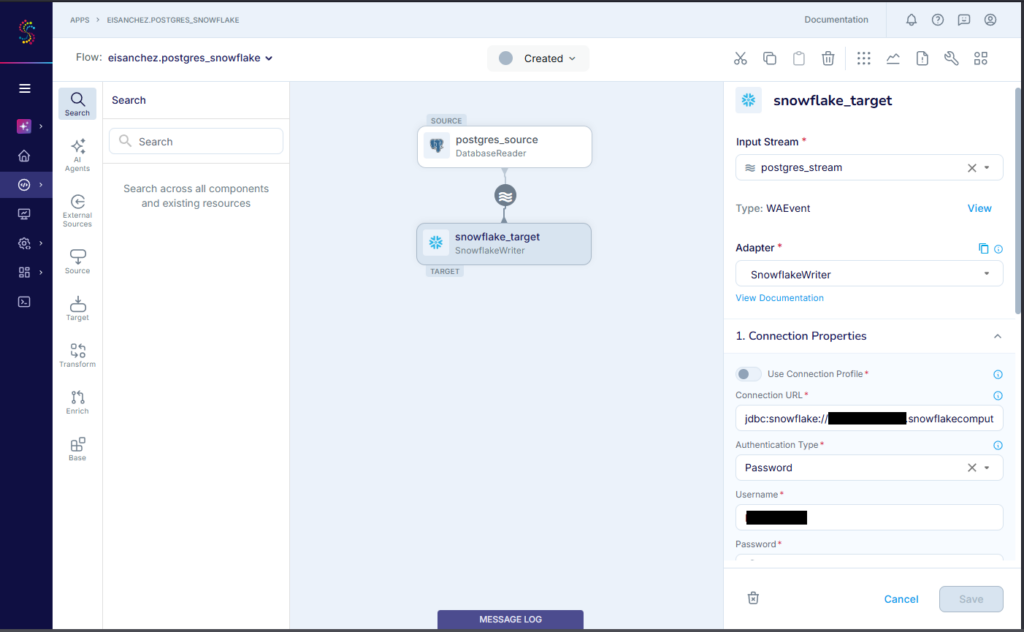Select the snowflake_target SnowflakeWriter node
The width and height of the screenshot is (1024, 632).
504,244
